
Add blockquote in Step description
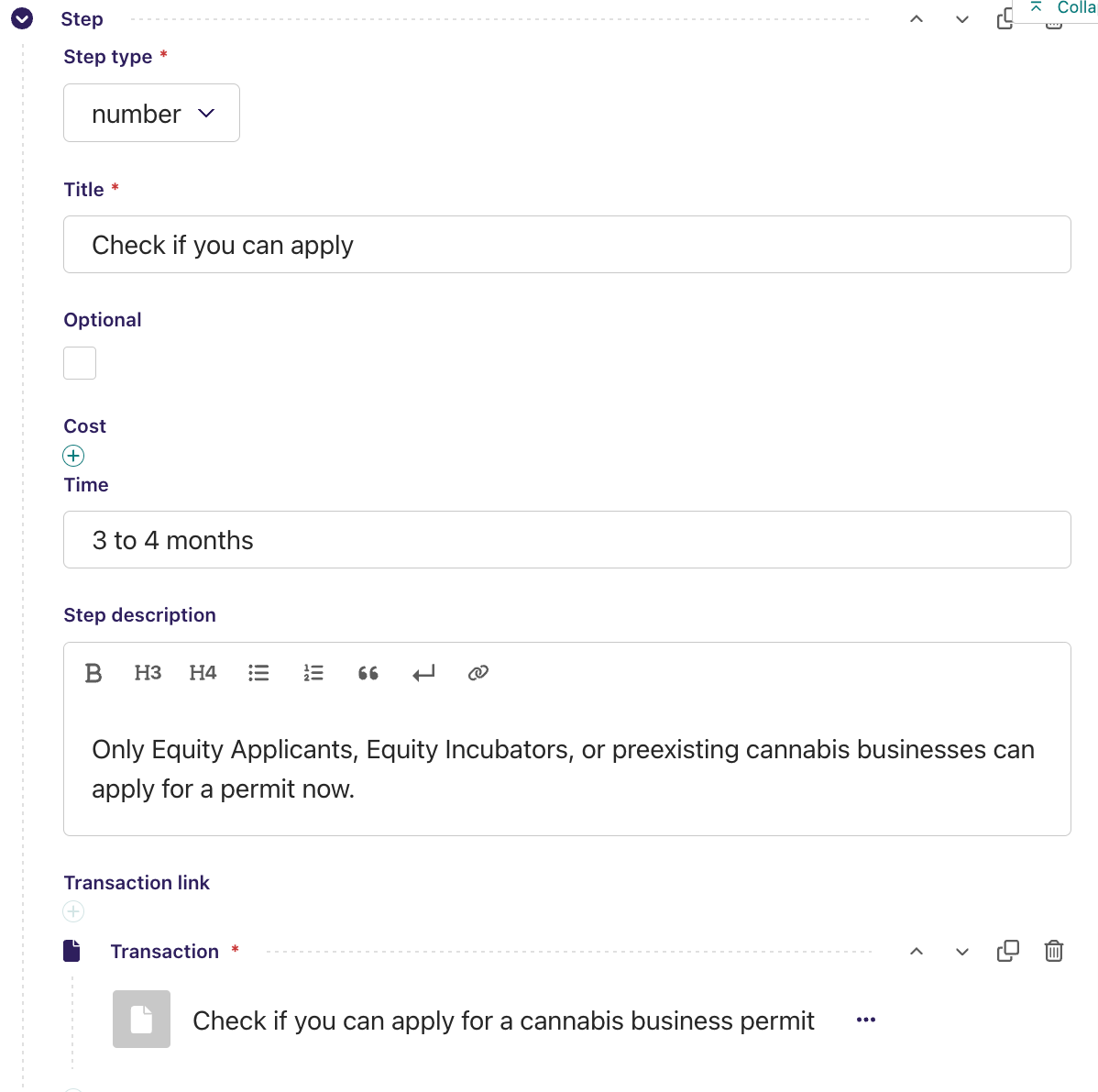pyautogui.click(x=368, y=673)
